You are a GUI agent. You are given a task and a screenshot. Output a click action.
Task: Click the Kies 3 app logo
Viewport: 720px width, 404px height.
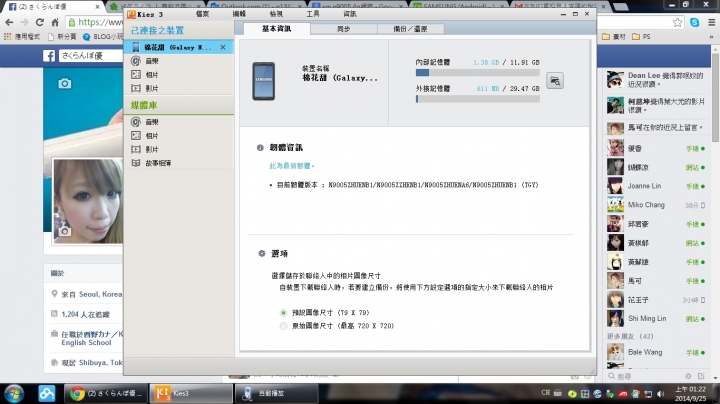131,14
